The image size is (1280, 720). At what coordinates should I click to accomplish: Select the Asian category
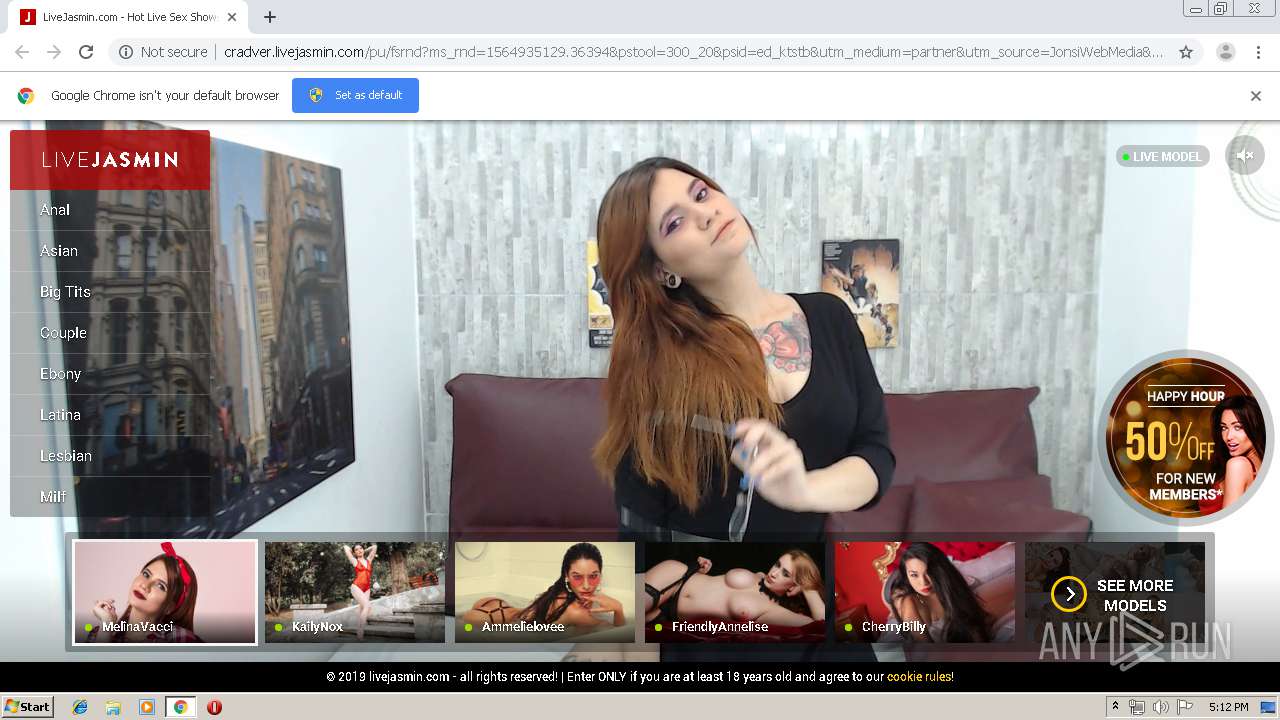[110, 251]
